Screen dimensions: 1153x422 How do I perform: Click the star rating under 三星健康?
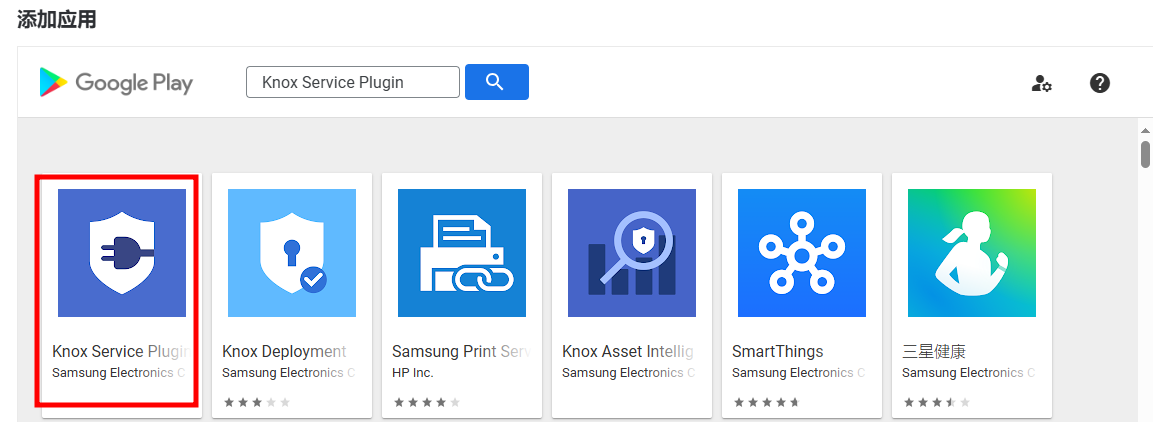pos(936,402)
